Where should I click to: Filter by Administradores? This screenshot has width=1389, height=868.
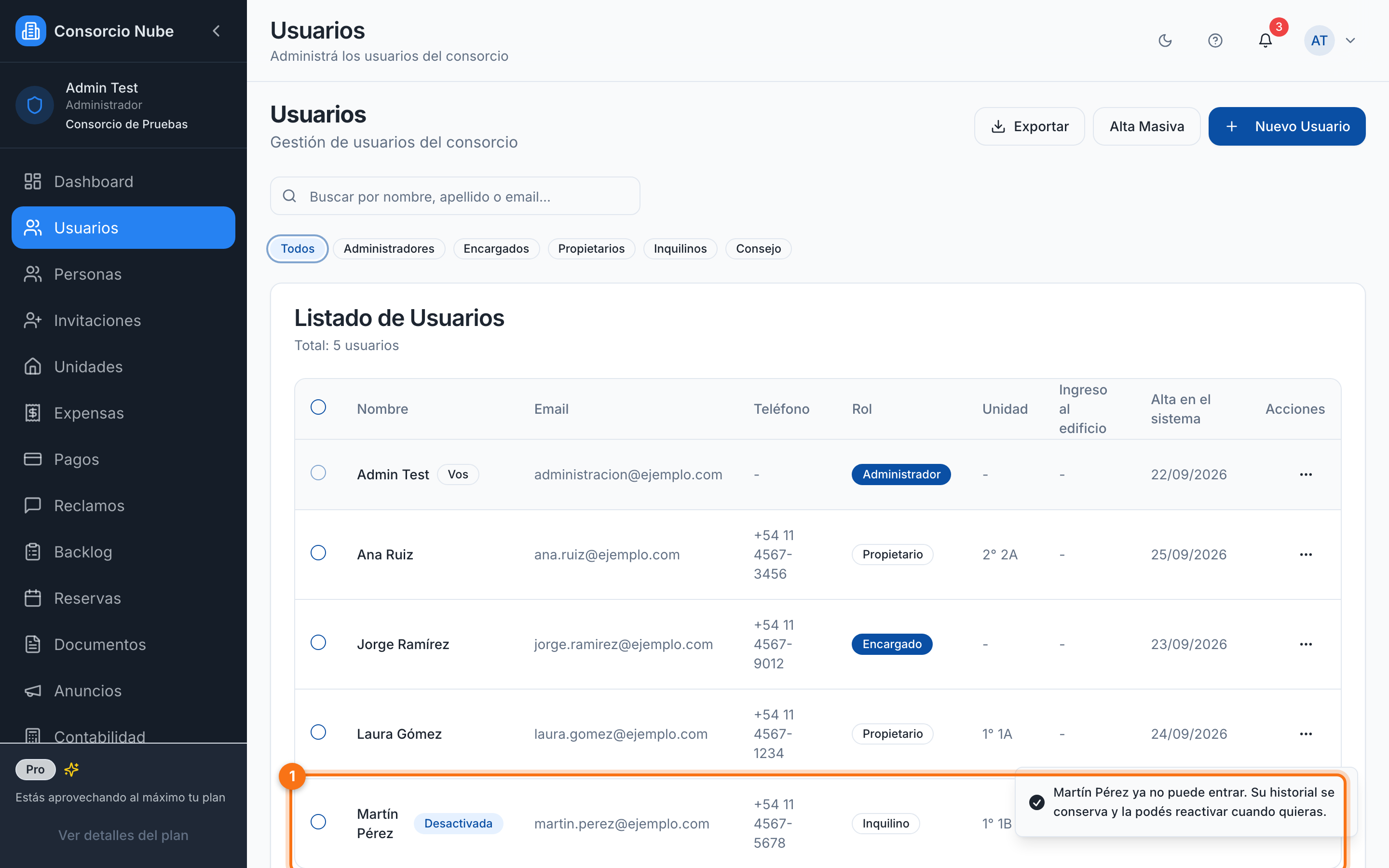pos(389,248)
